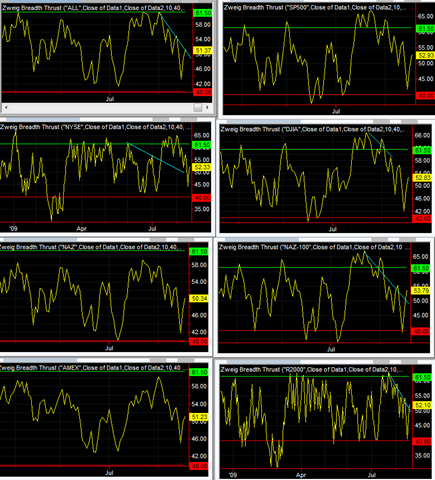Viewport: 435px width, 480px height.
Task: Click the ALL chart's red 40.00 level label
Action: click(x=202, y=92)
